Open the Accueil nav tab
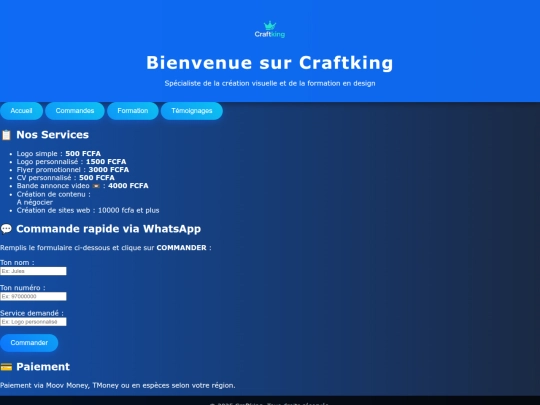Viewport: 540px width, 405px height. coord(21,111)
